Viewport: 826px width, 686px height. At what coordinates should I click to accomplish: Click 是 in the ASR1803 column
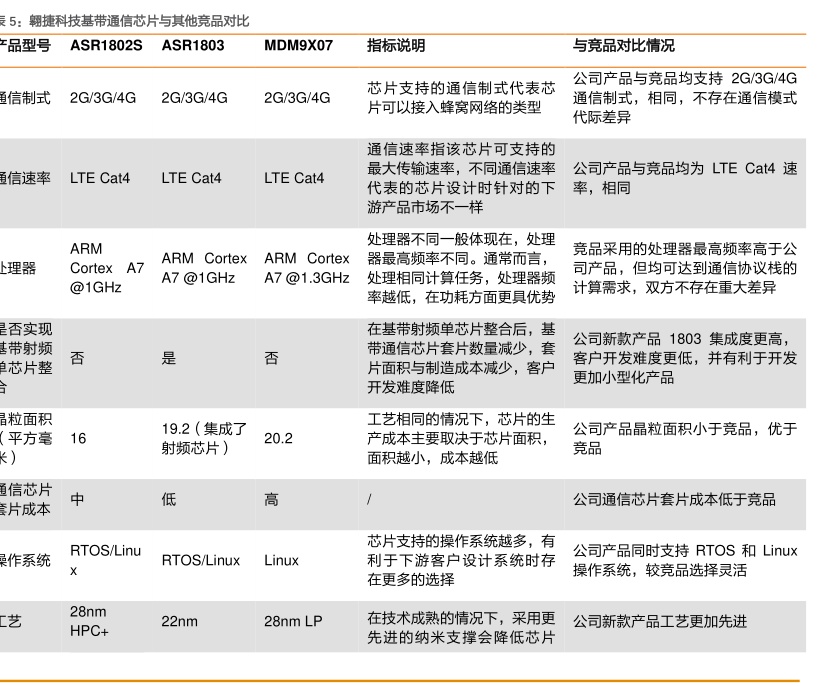coord(168,358)
